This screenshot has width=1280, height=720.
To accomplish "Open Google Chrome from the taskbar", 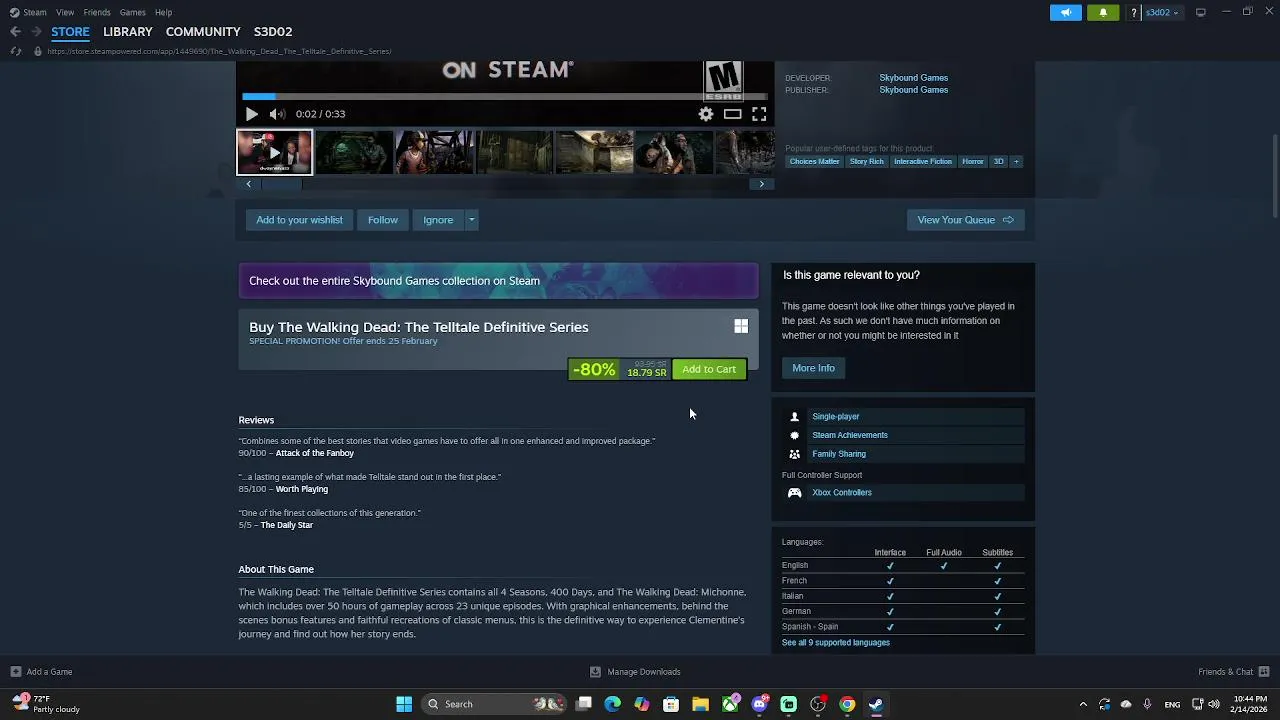I will click(847, 704).
